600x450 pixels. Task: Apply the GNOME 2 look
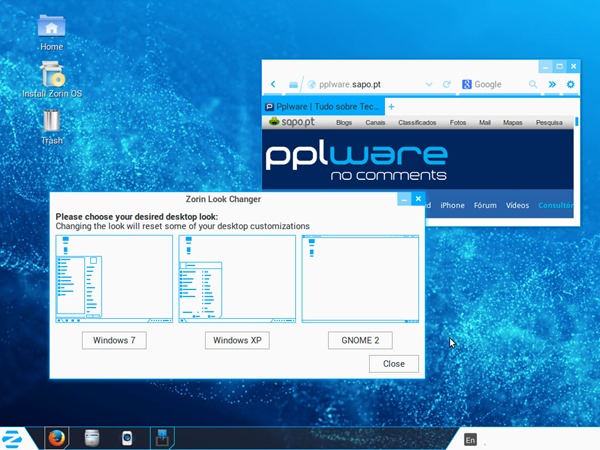(360, 340)
